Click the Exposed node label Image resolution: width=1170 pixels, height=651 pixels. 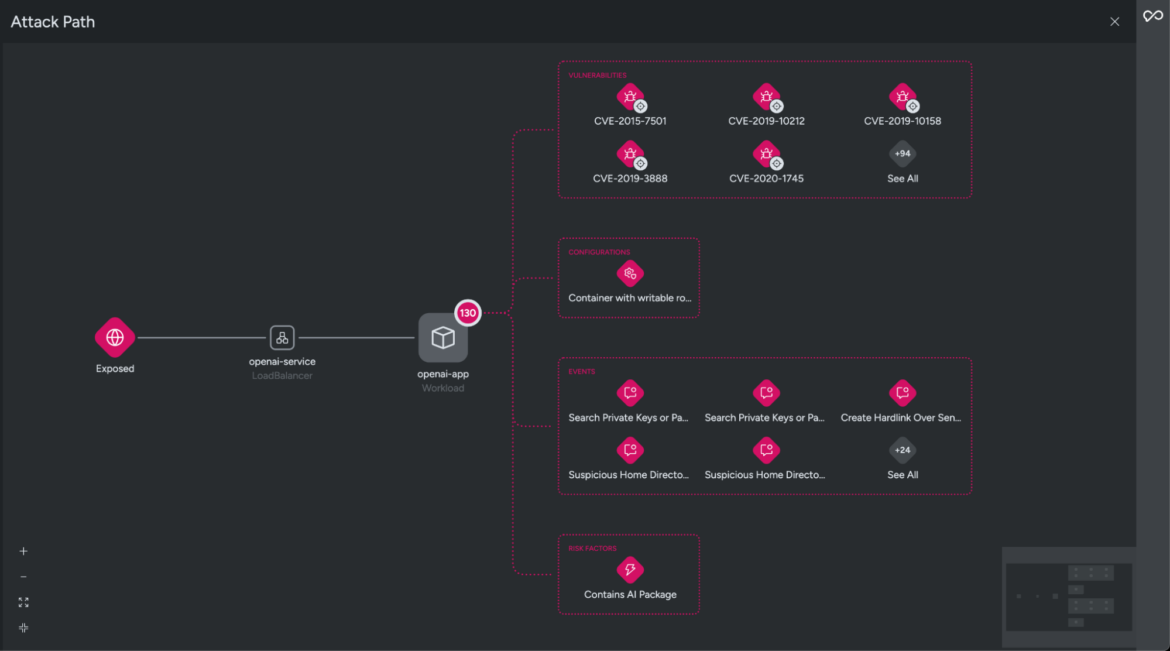(x=115, y=369)
